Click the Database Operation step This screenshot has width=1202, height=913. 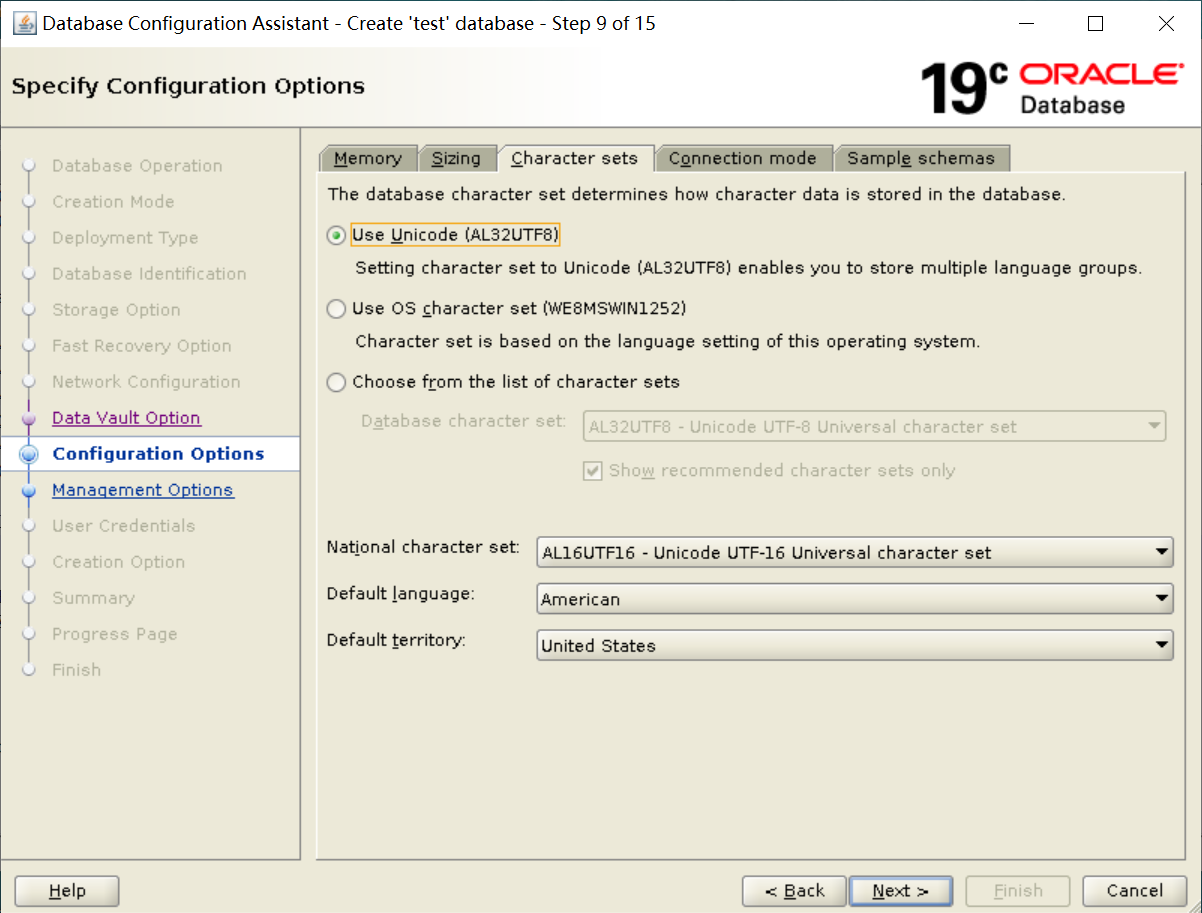(x=137, y=166)
